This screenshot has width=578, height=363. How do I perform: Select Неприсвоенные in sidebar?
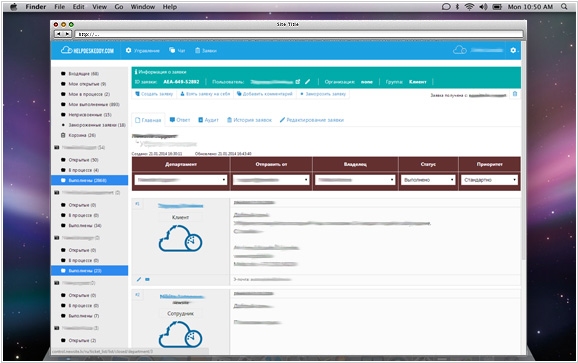86,115
